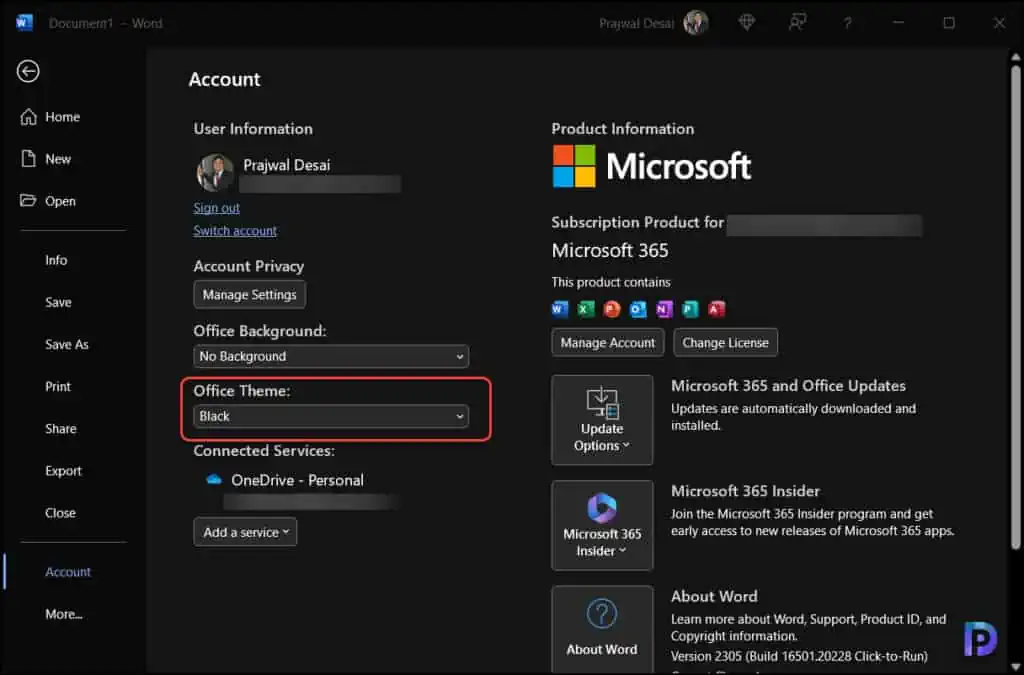This screenshot has height=675, width=1024.
Task: Click the help question mark icon
Action: 848,23
